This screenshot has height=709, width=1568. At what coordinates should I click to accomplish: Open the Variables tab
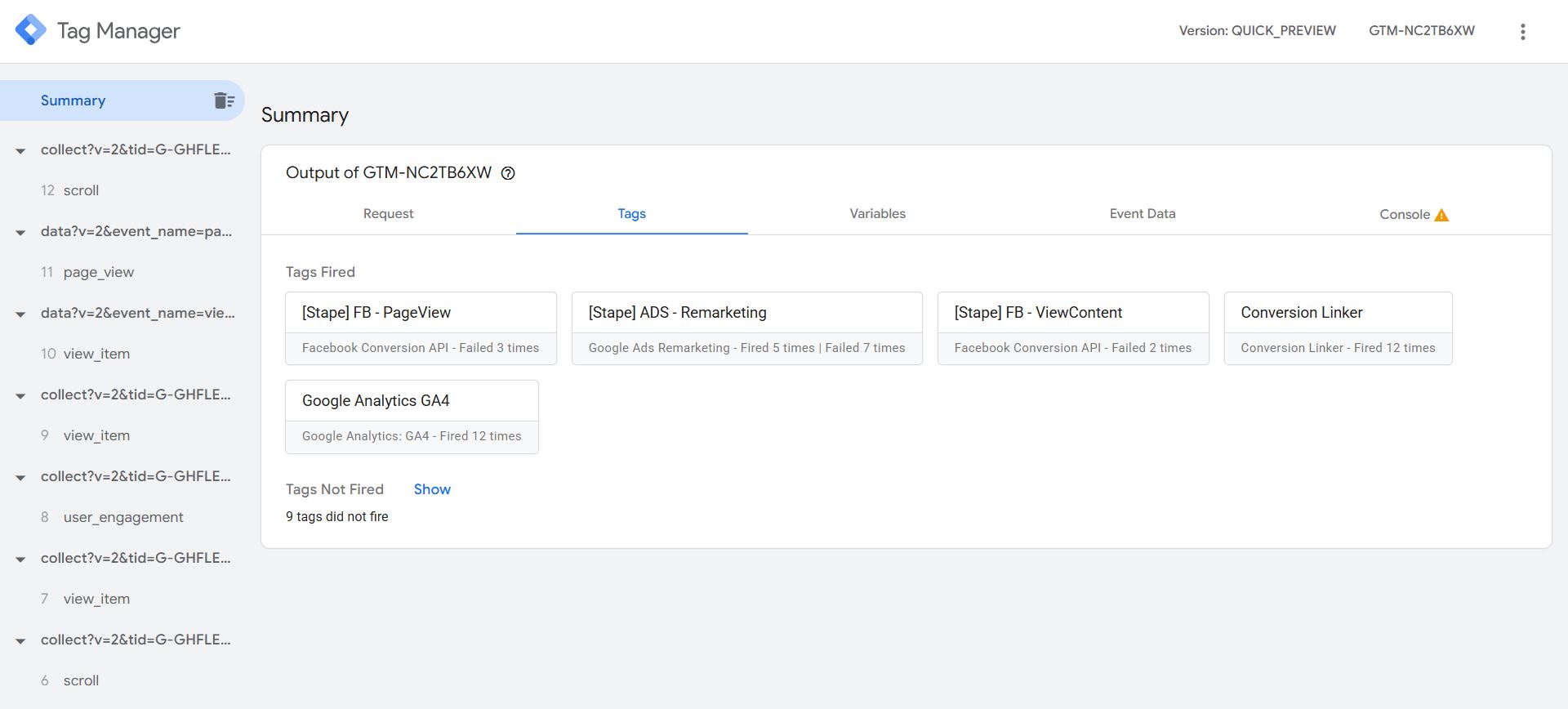pyautogui.click(x=877, y=213)
